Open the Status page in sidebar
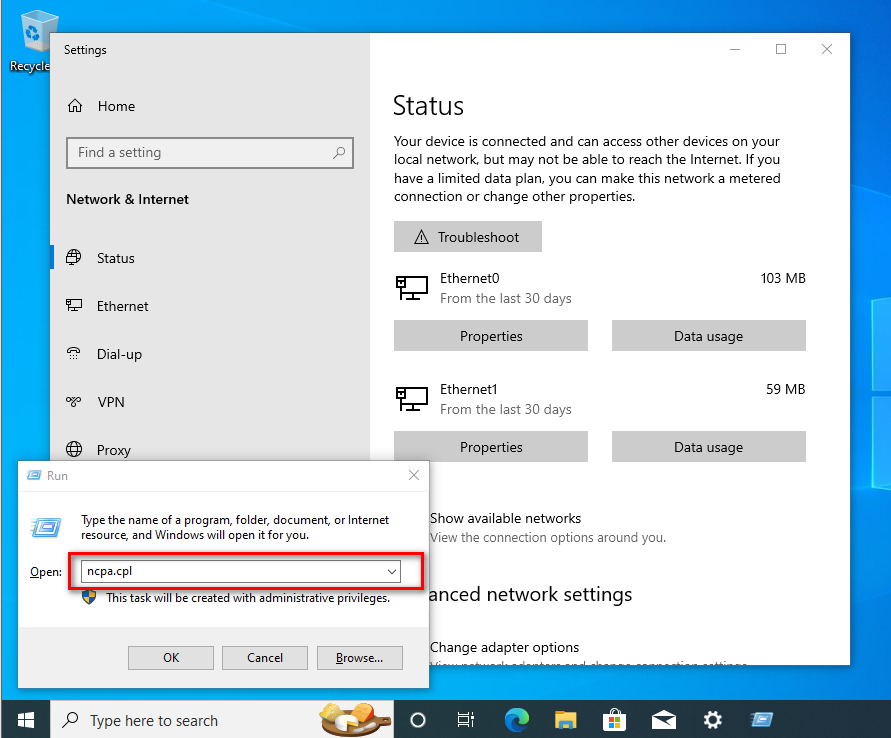 pyautogui.click(x=115, y=258)
